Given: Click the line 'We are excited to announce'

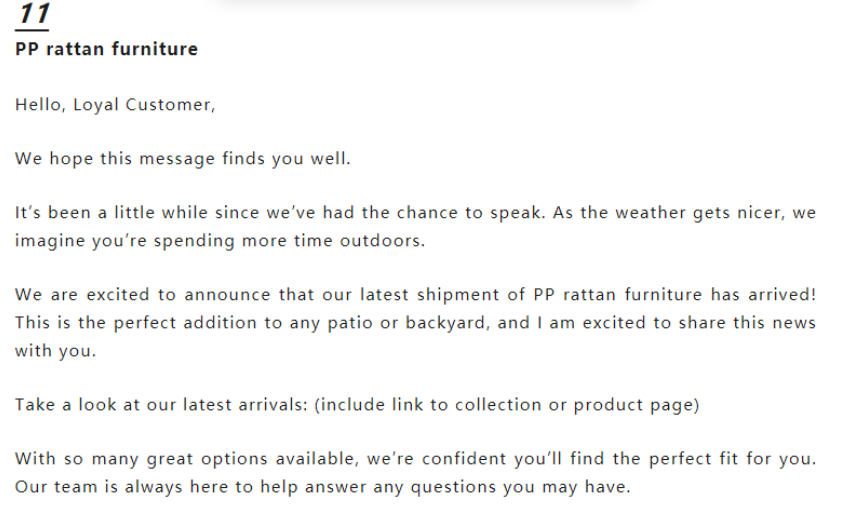Looking at the screenshot, I should pos(416,294).
